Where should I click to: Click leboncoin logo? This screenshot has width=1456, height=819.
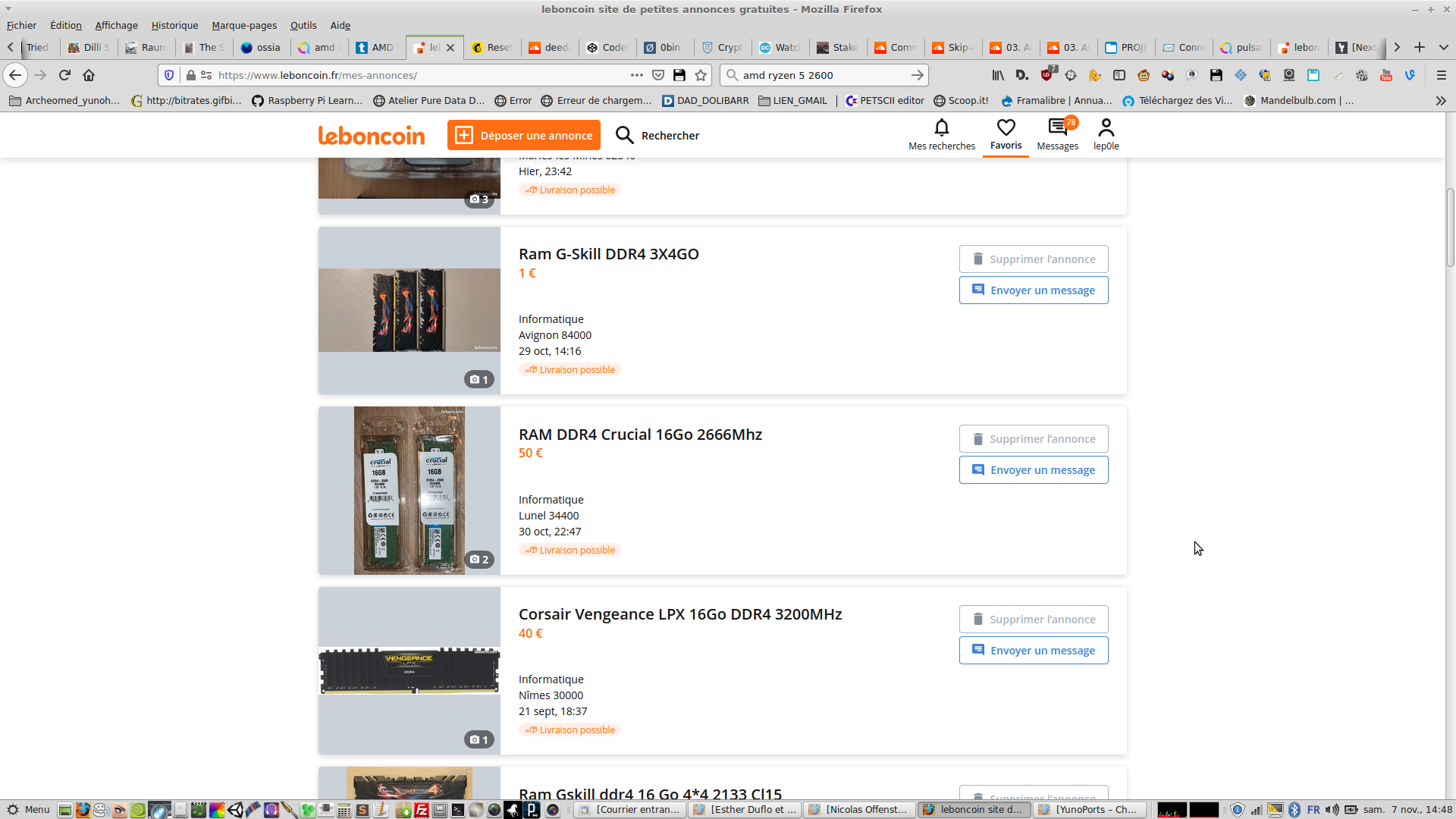[x=372, y=136]
